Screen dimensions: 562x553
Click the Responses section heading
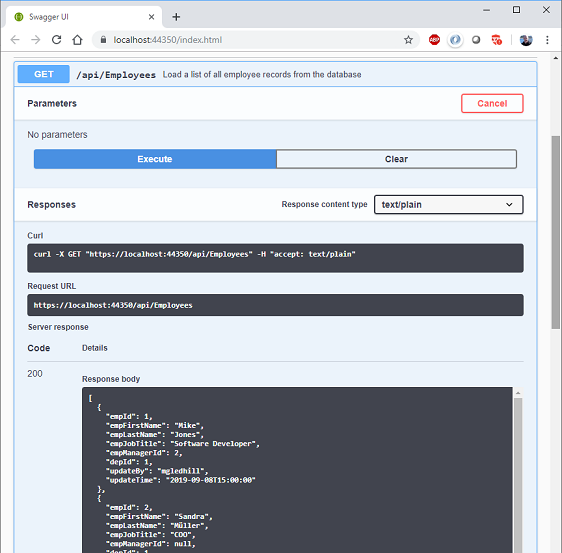coord(52,205)
